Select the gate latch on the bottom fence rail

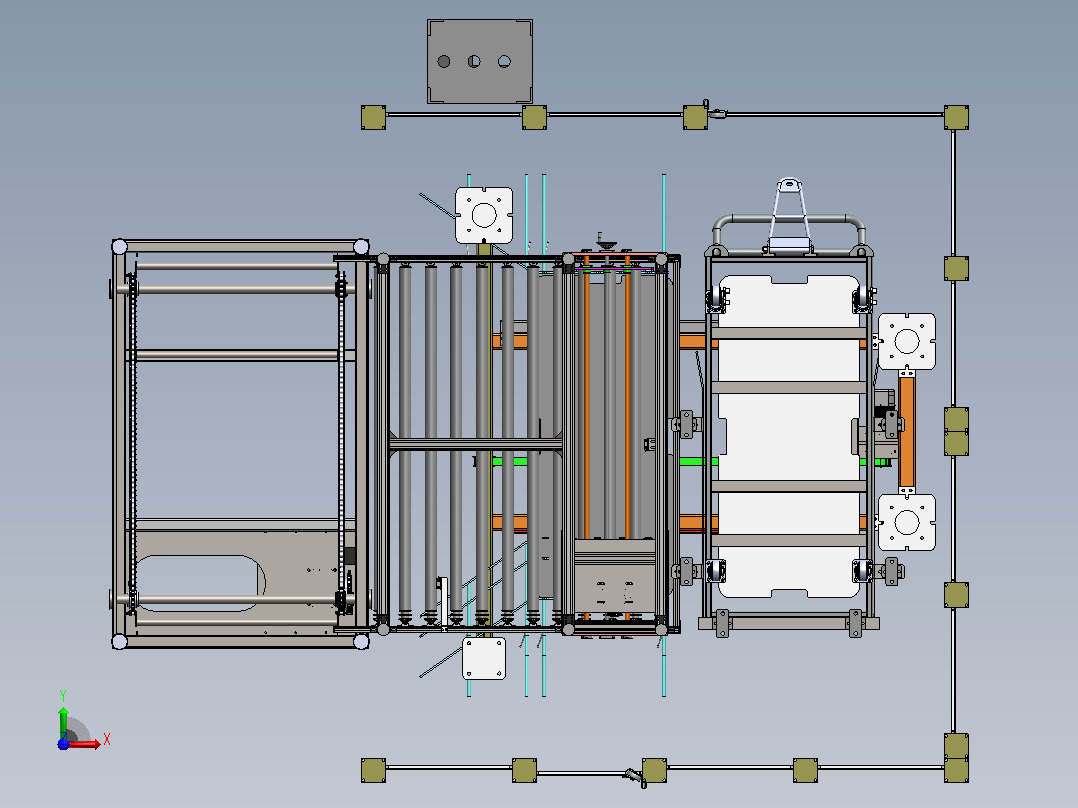click(x=635, y=777)
